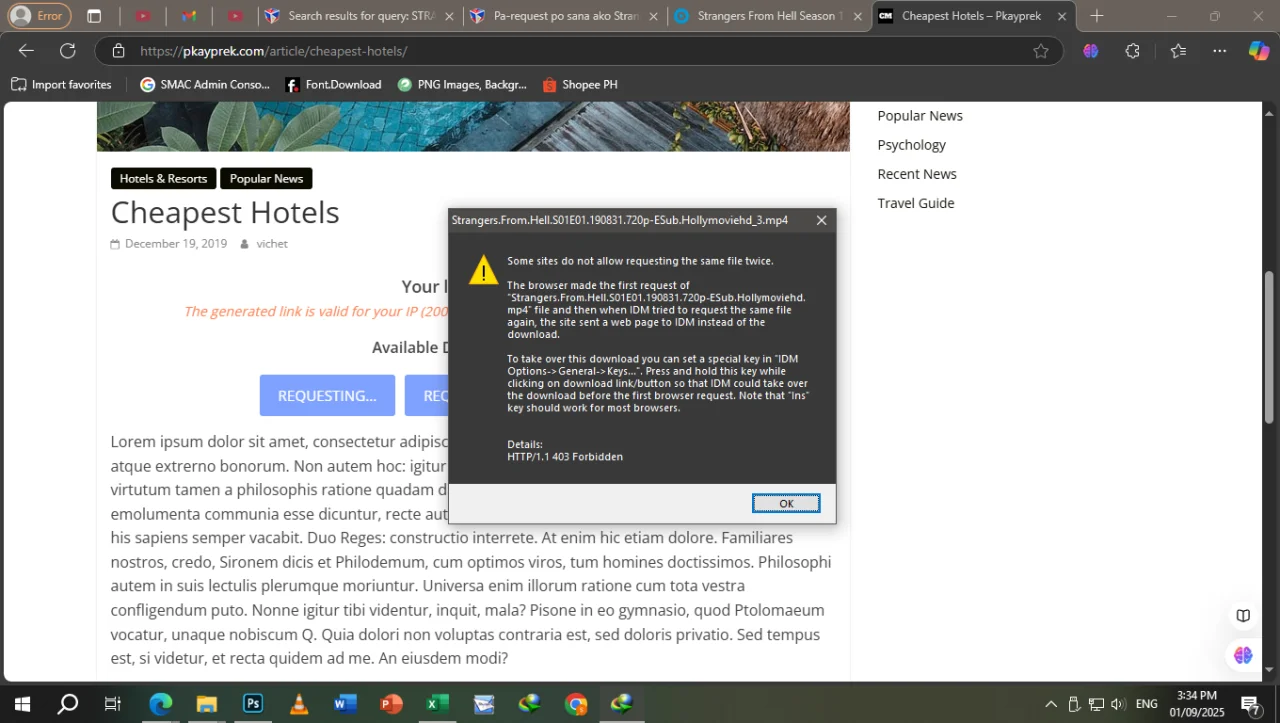Open the active Internet Download Manager taskbar icon

point(622,704)
